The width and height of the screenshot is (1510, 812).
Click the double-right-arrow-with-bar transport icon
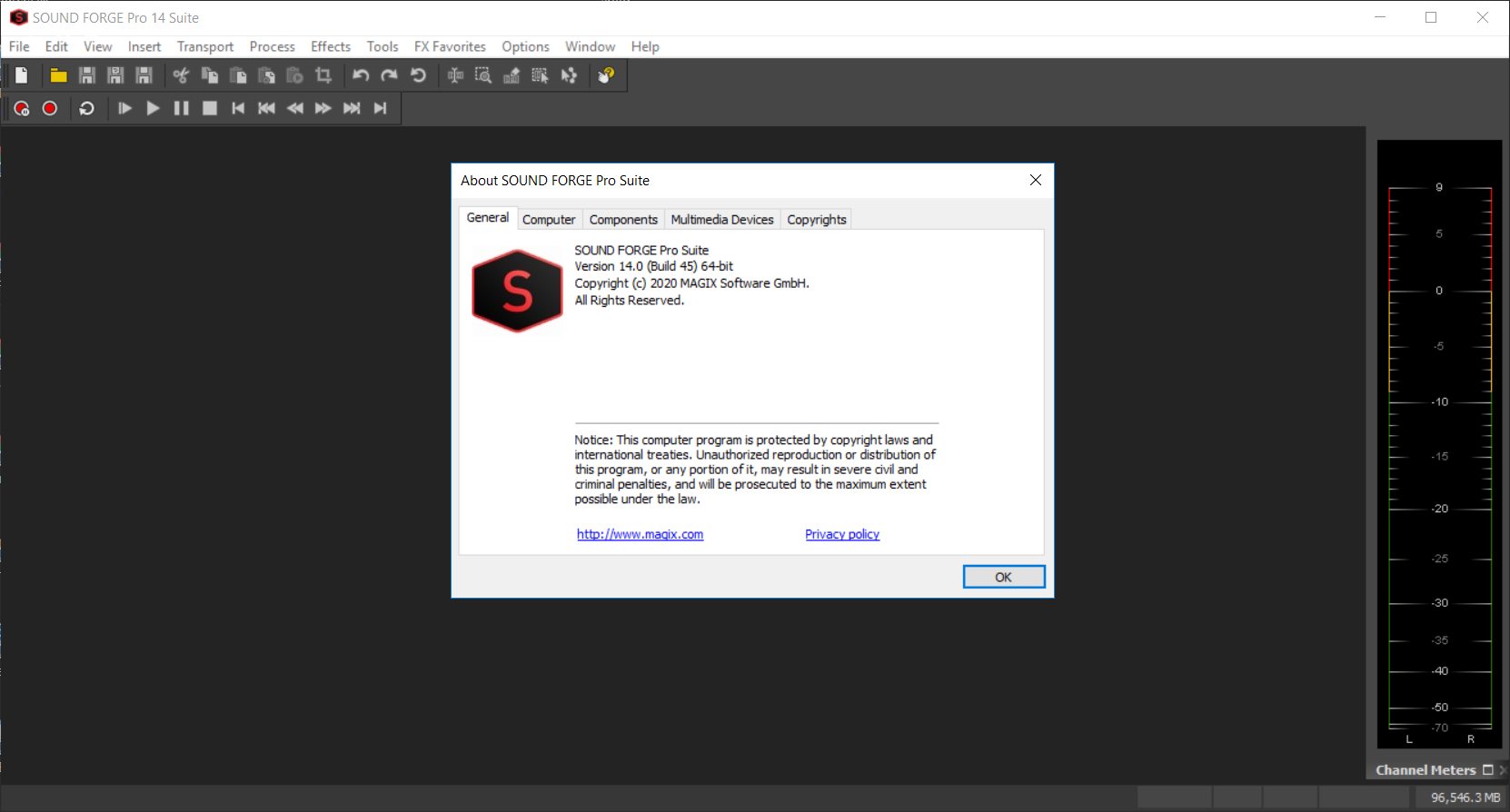tap(352, 108)
